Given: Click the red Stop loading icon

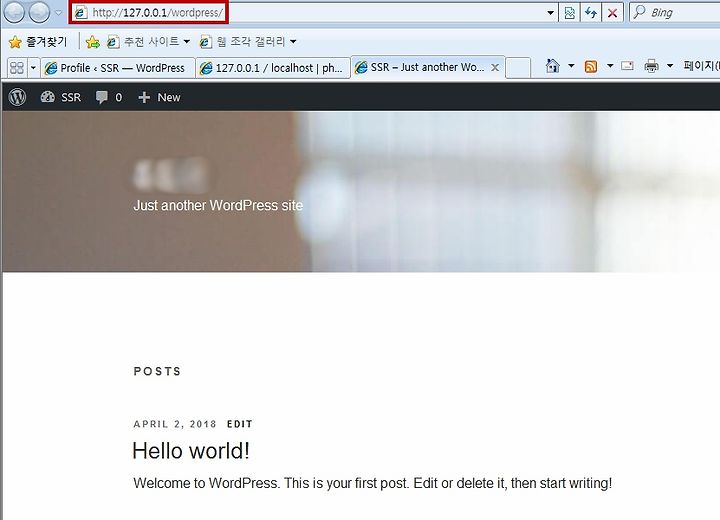Looking at the screenshot, I should click(x=612, y=13).
